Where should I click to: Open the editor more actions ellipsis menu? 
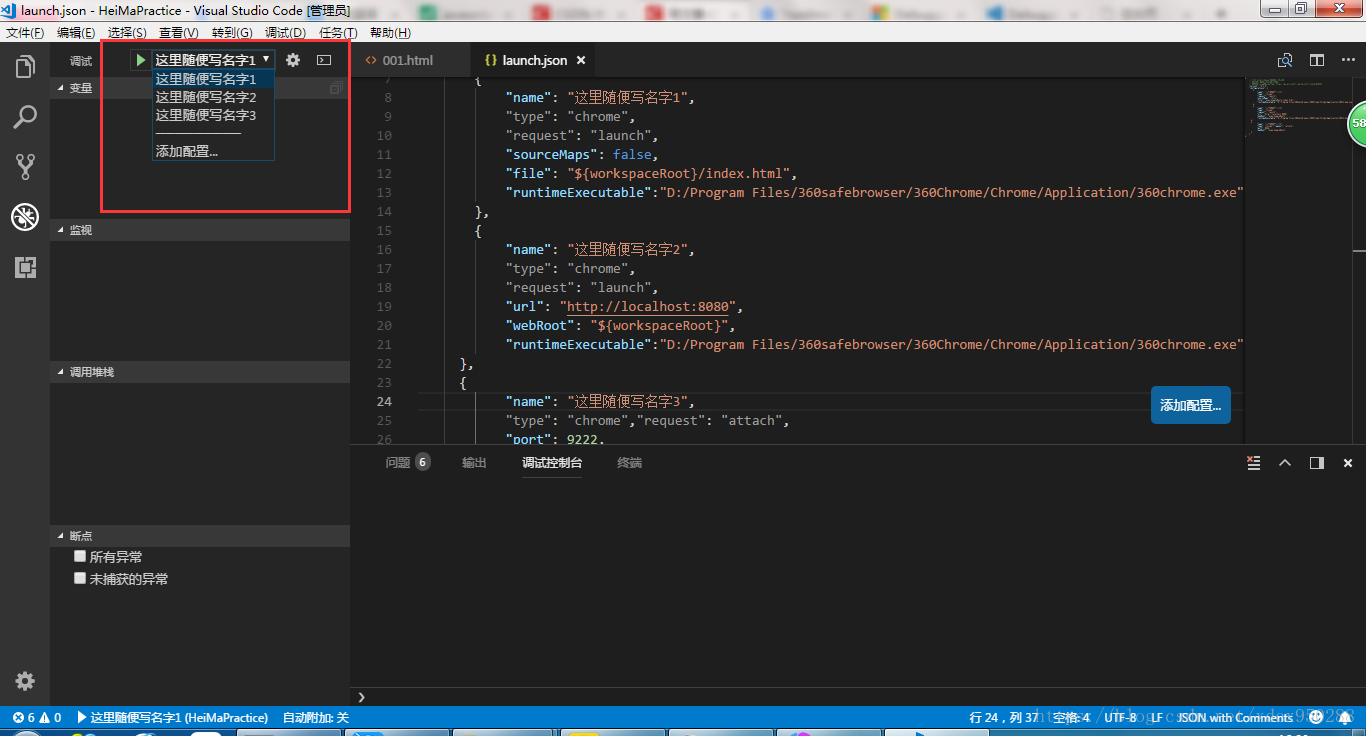pos(1348,60)
